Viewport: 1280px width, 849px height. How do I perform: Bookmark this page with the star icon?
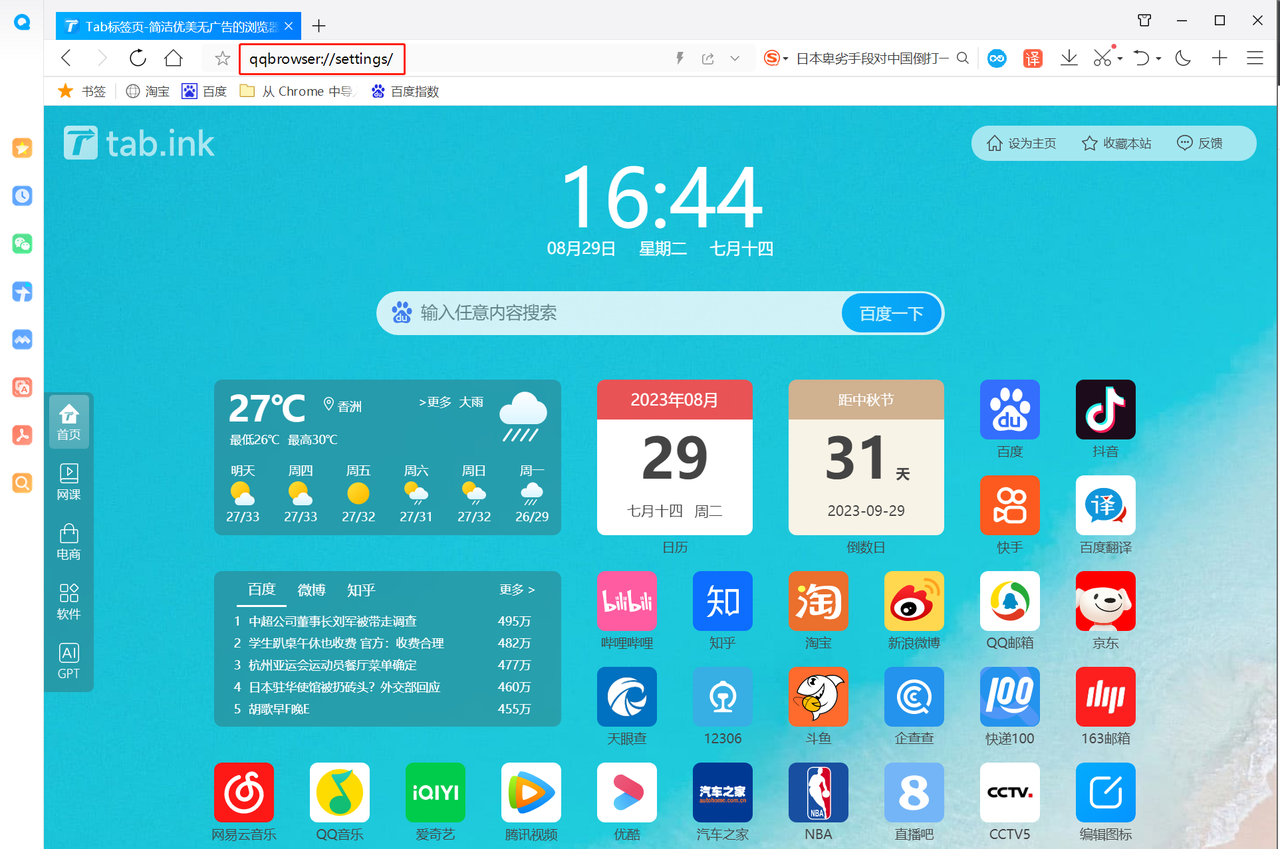pyautogui.click(x=222, y=58)
